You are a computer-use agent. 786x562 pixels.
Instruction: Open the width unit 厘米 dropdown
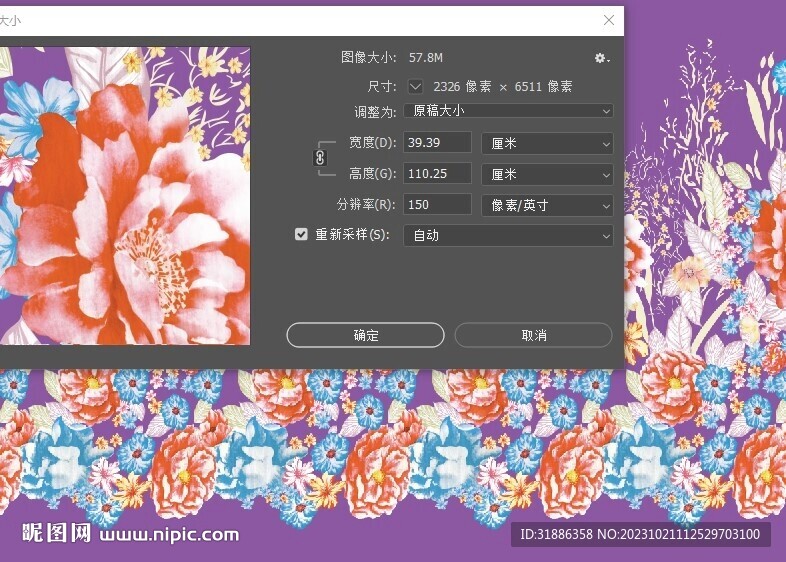[x=547, y=143]
